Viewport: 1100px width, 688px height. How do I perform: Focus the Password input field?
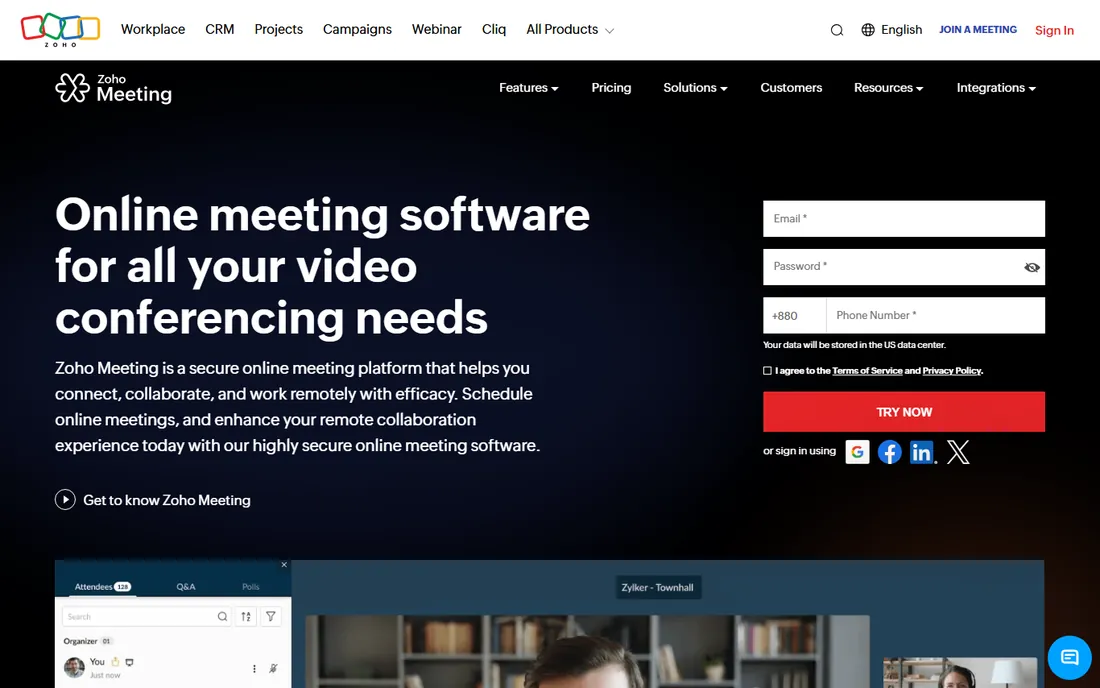tap(904, 267)
